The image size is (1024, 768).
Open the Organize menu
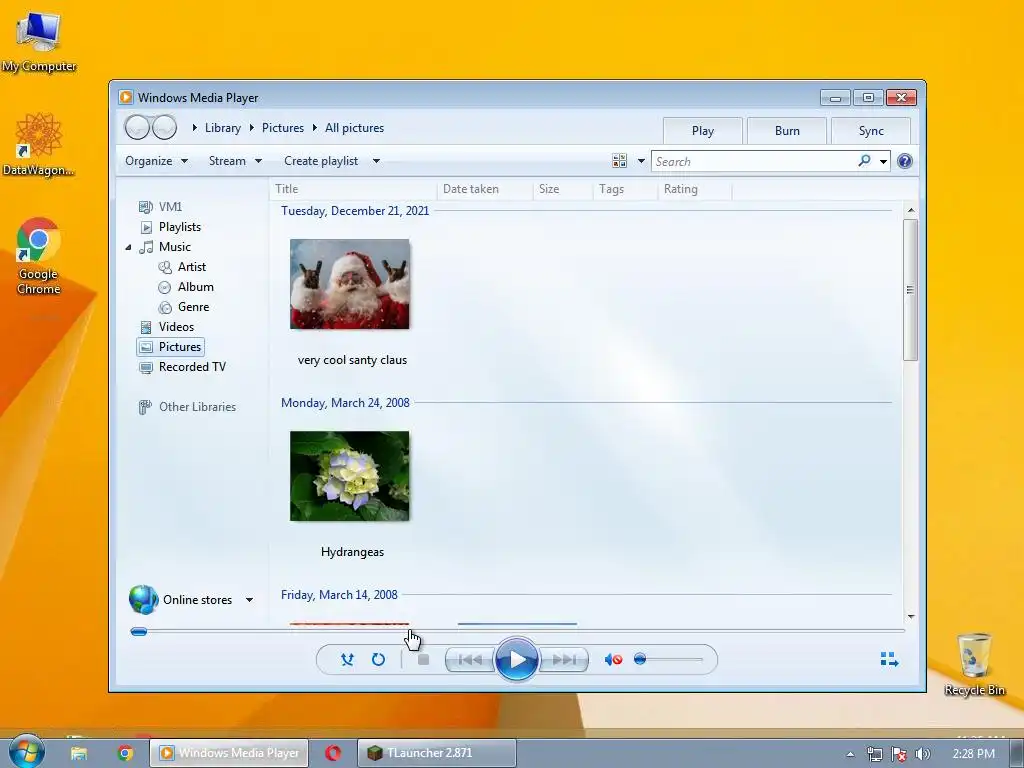[156, 161]
